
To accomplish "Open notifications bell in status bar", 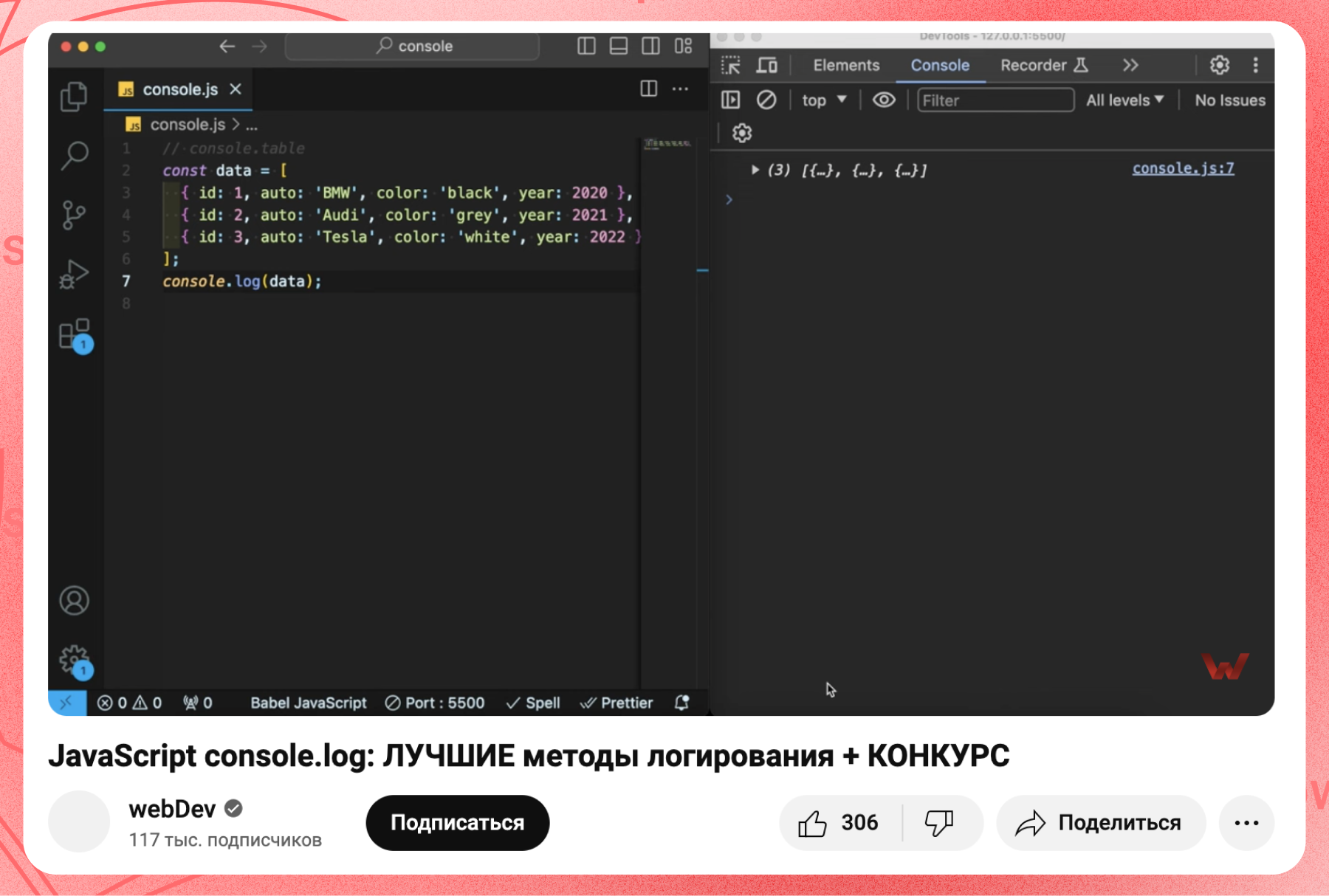I will (x=681, y=703).
